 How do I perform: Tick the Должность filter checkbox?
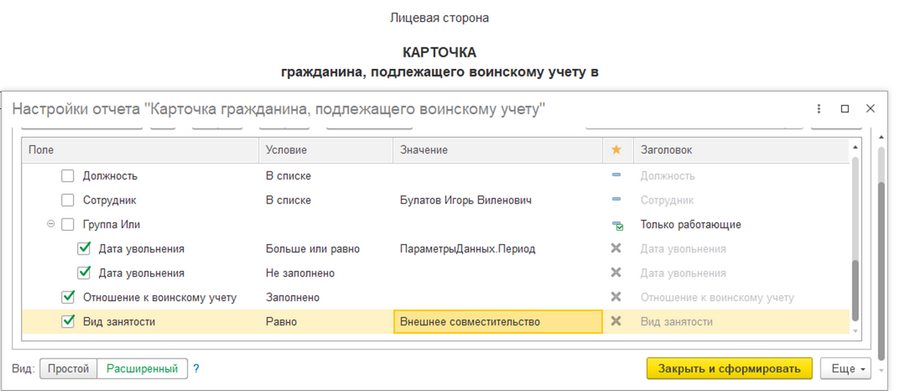[x=68, y=176]
